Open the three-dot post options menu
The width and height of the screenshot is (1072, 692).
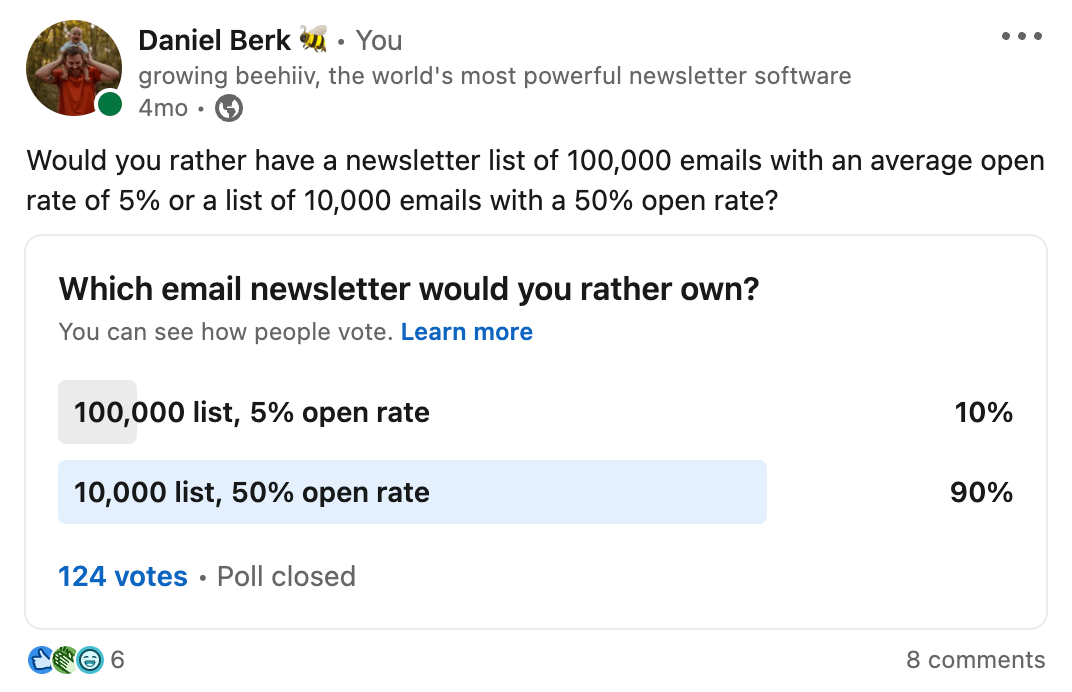(x=1021, y=38)
